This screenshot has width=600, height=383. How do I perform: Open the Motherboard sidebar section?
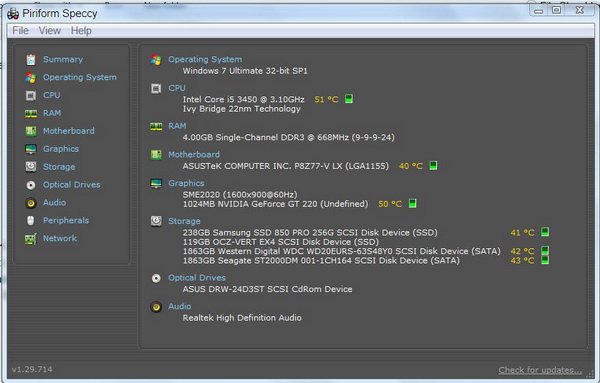pyautogui.click(x=68, y=131)
